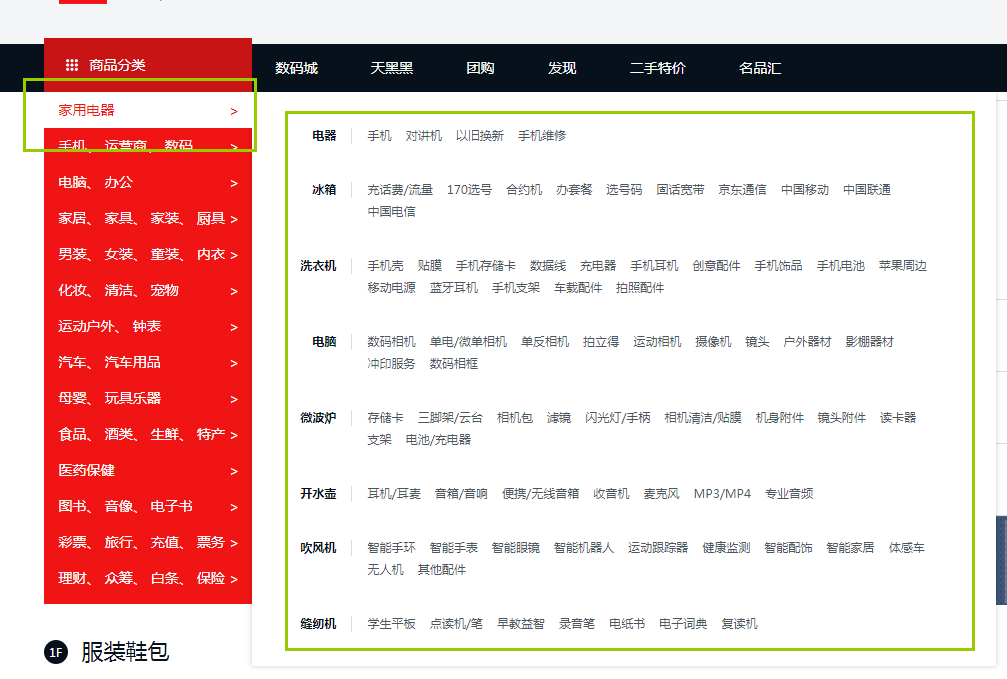Open the 手机维修 link

pos(542,136)
